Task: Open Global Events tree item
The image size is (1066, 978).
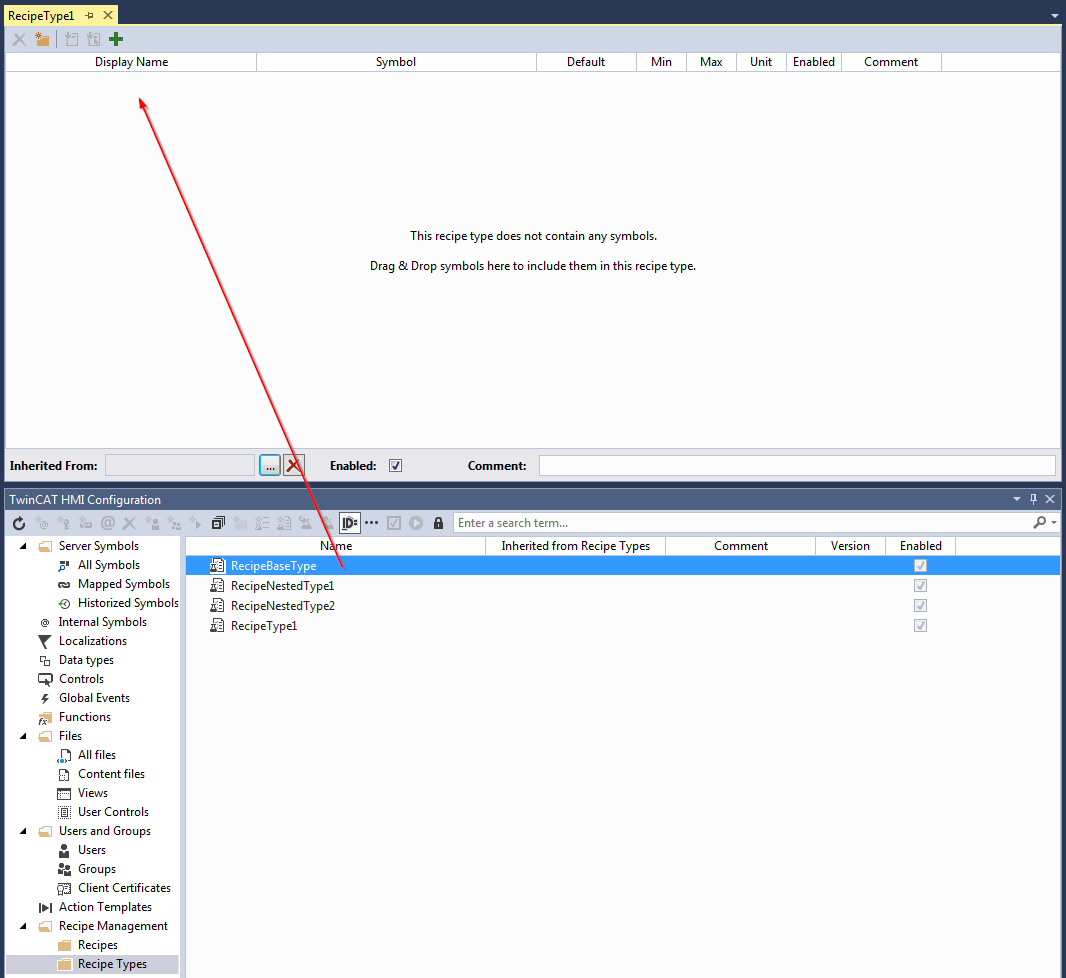Action: 94,698
